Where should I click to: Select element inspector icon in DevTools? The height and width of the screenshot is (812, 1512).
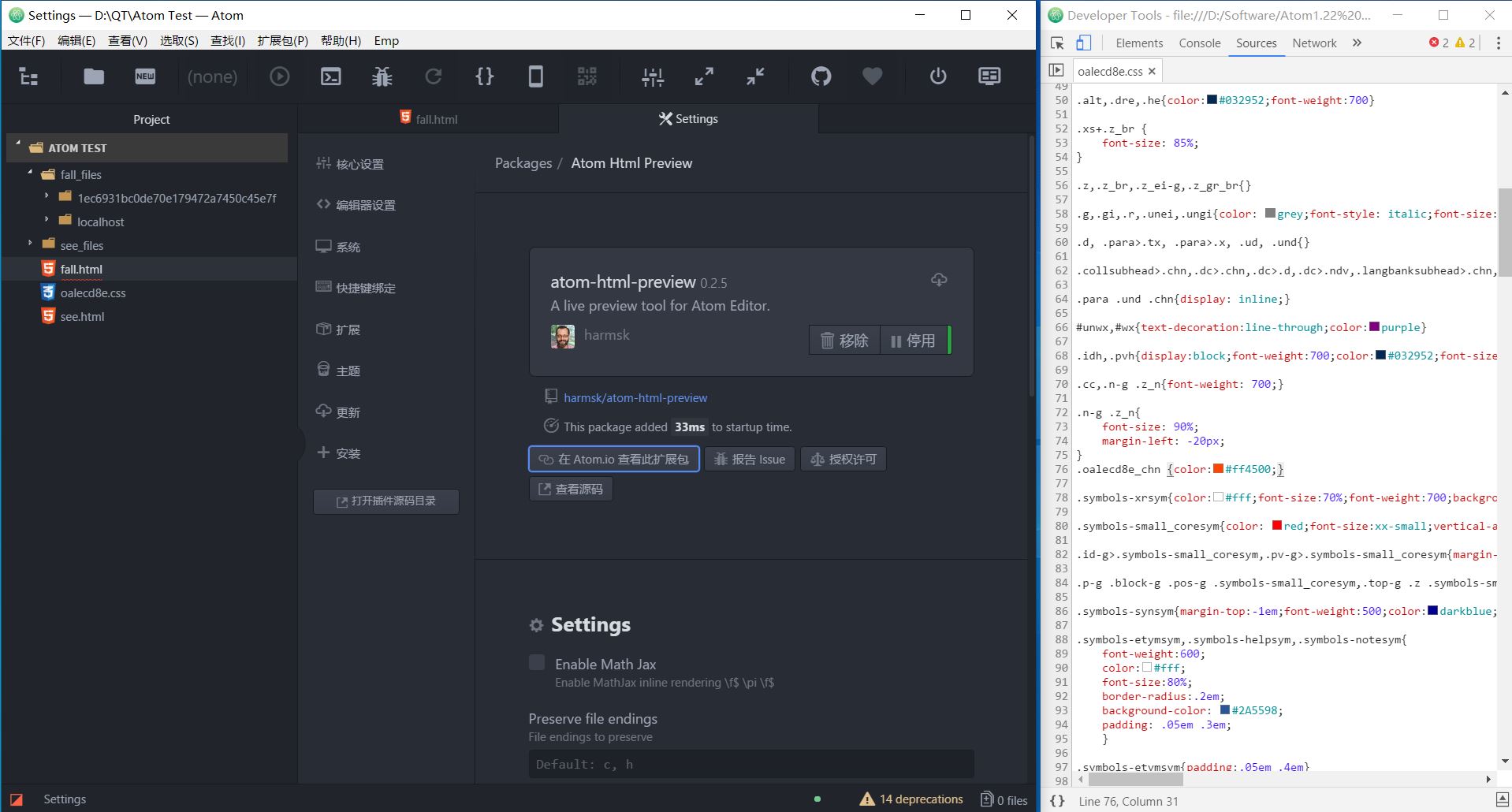click(1057, 43)
